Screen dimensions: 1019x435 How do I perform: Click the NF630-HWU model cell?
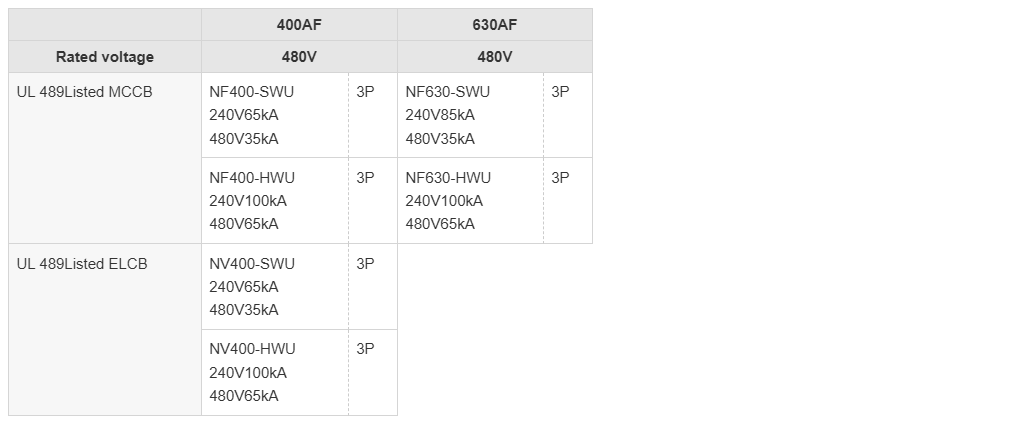click(471, 201)
